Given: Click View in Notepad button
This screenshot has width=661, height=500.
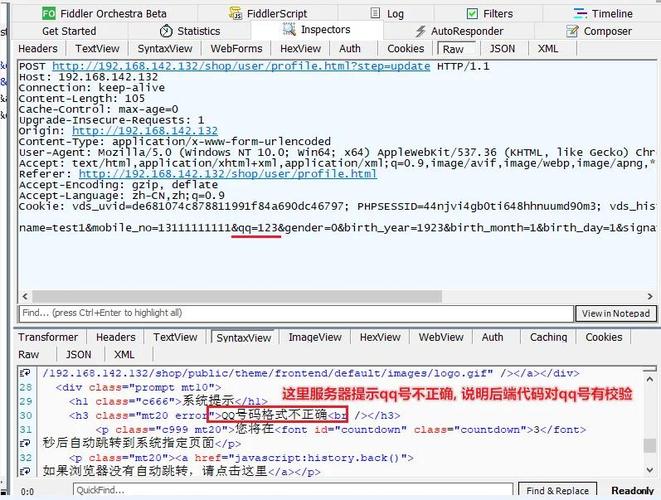Looking at the screenshot, I should pyautogui.click(x=616, y=314).
